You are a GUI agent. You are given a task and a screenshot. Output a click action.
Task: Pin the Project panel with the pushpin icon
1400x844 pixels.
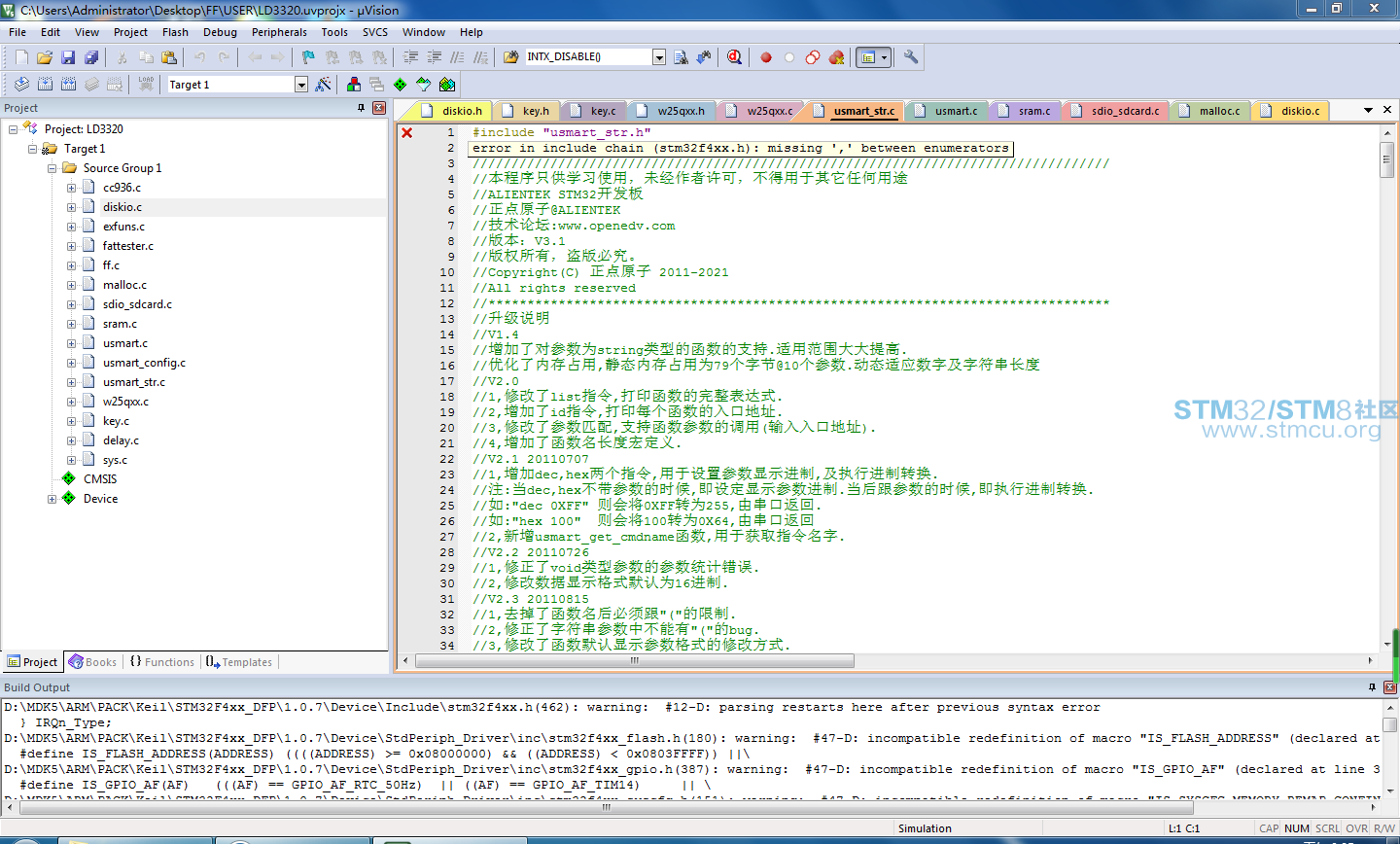362,108
